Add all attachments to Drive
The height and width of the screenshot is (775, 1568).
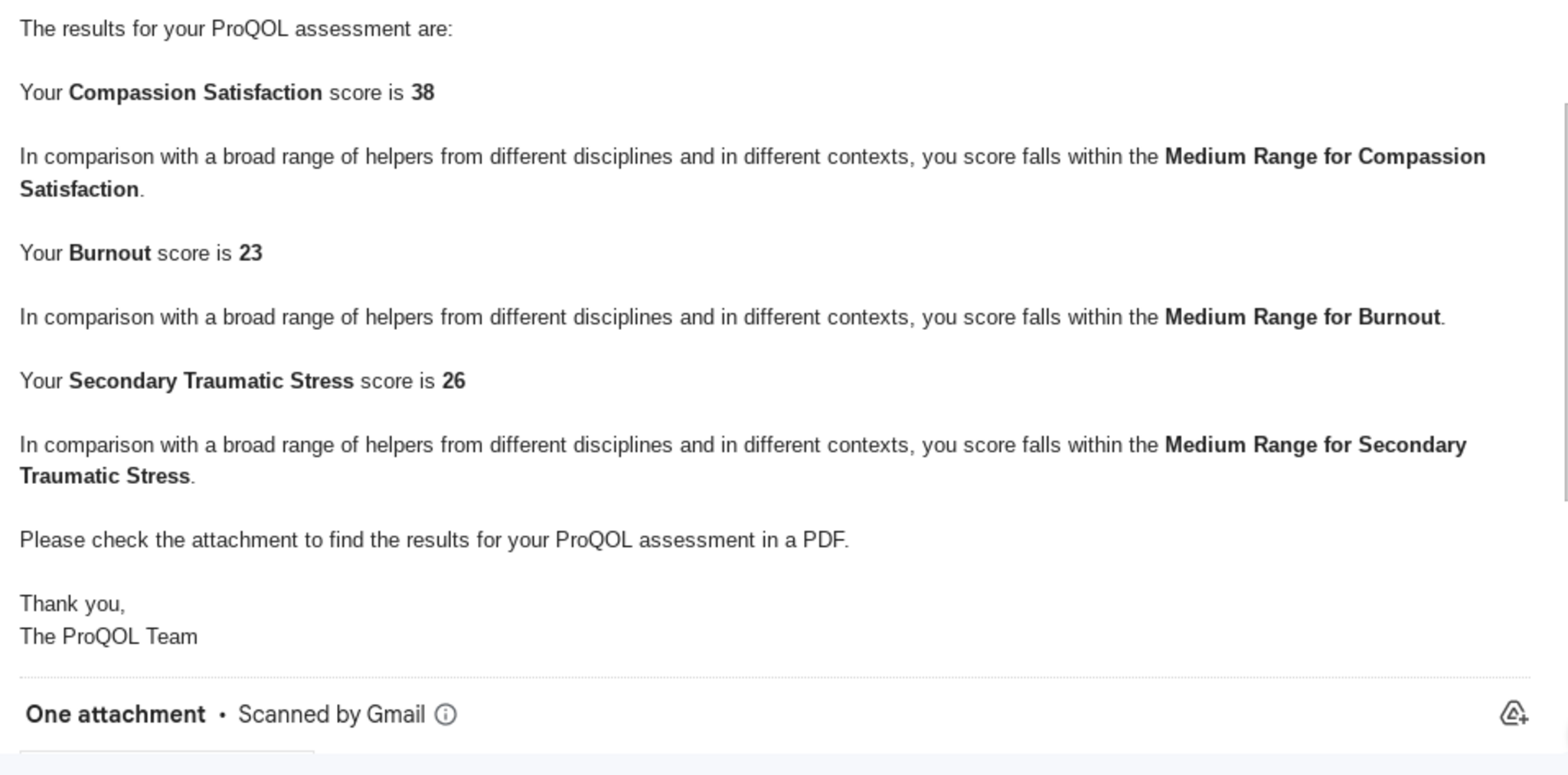(1513, 714)
